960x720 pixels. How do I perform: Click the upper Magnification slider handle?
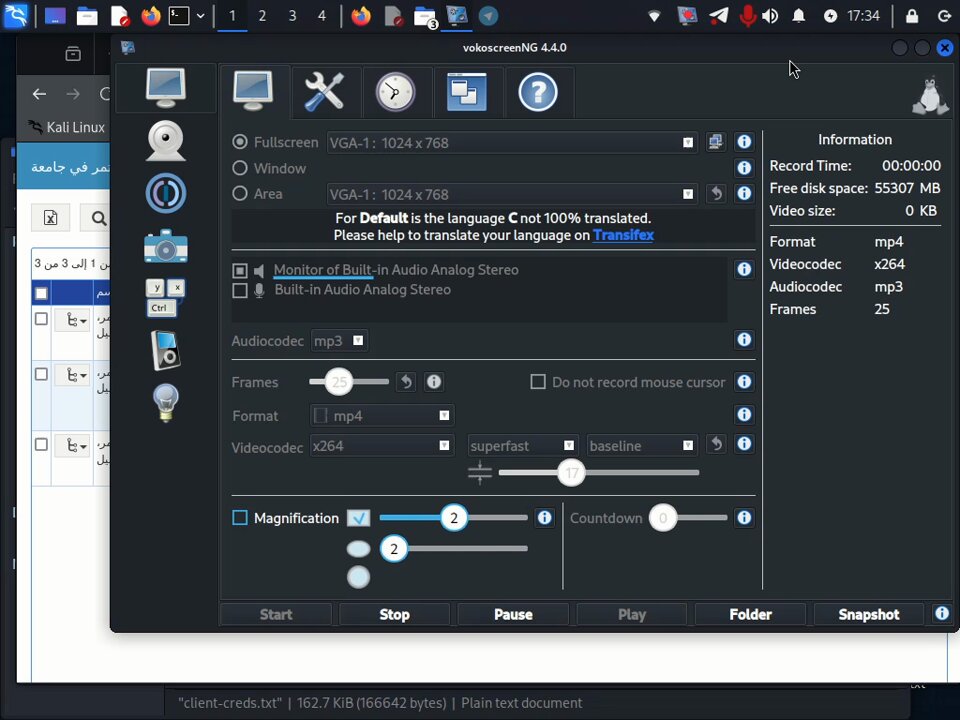click(x=454, y=518)
